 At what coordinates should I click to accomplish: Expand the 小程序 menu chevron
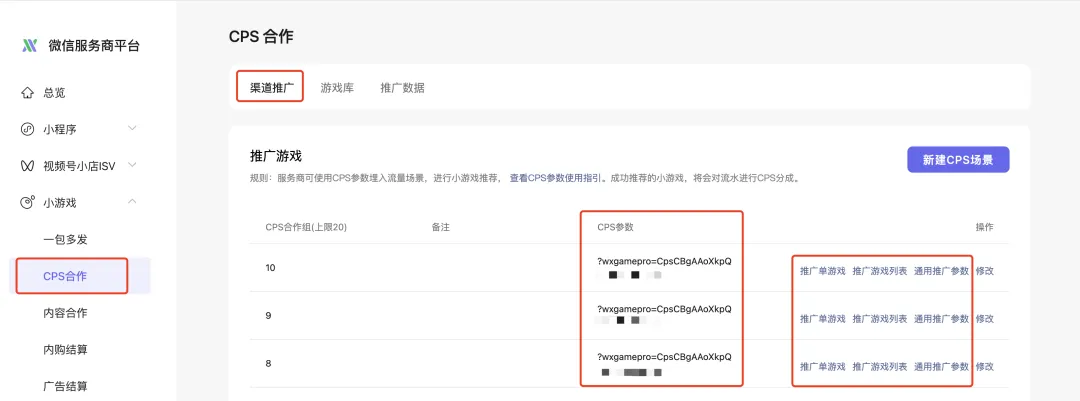133,128
